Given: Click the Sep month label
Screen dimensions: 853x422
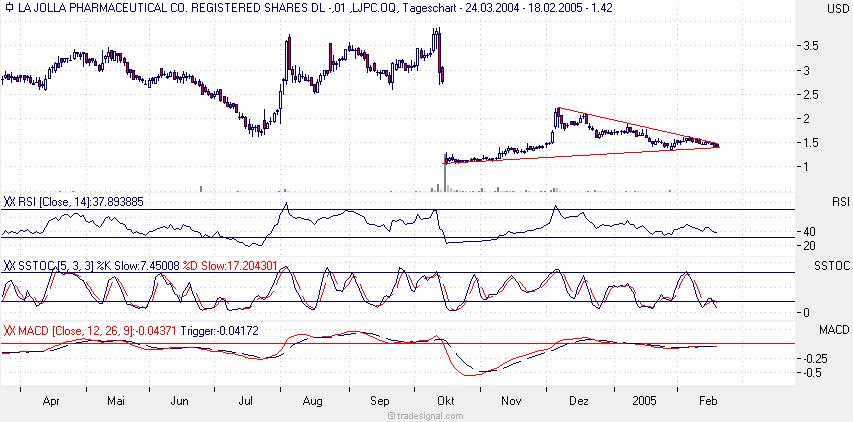Looking at the screenshot, I should click(380, 401).
